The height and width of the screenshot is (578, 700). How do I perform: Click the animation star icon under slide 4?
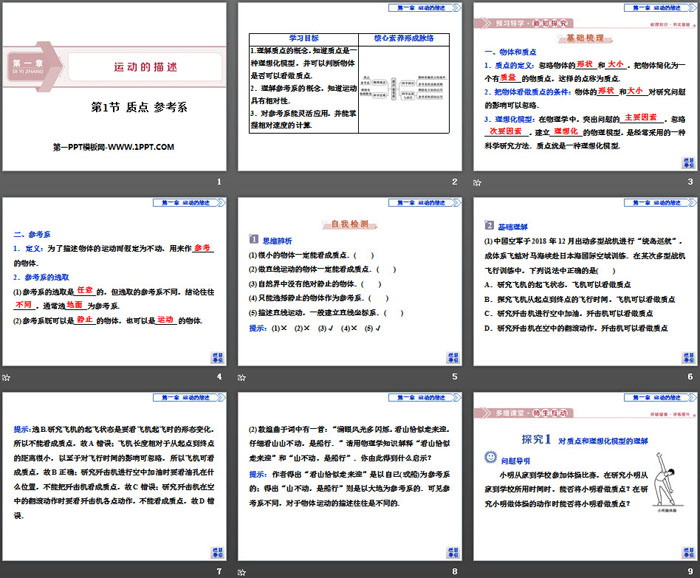pos(6,377)
